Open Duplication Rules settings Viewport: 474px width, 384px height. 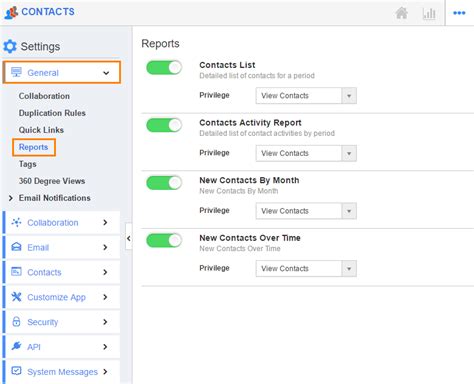52,113
